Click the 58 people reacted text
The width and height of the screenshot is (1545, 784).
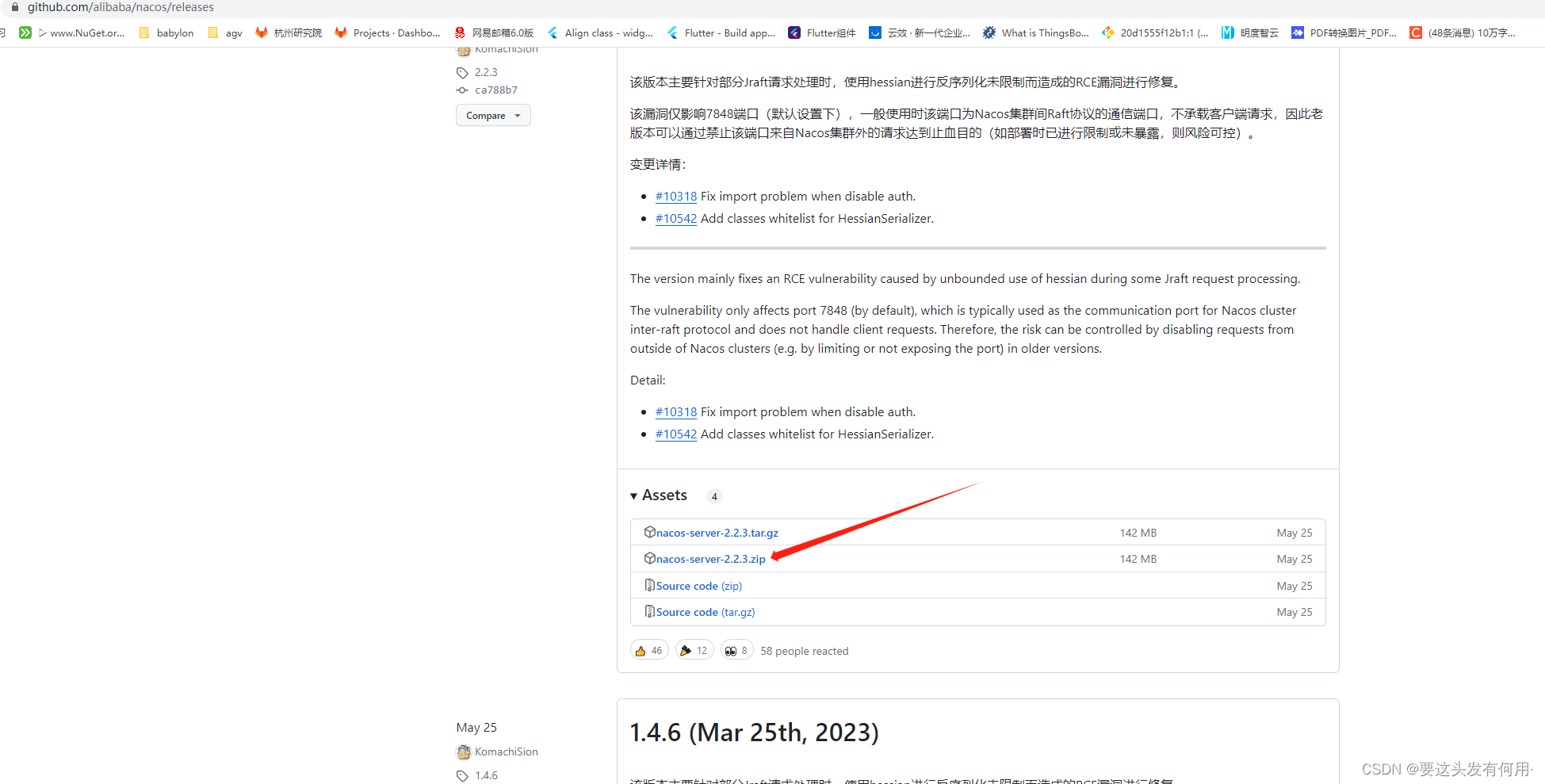pos(804,651)
